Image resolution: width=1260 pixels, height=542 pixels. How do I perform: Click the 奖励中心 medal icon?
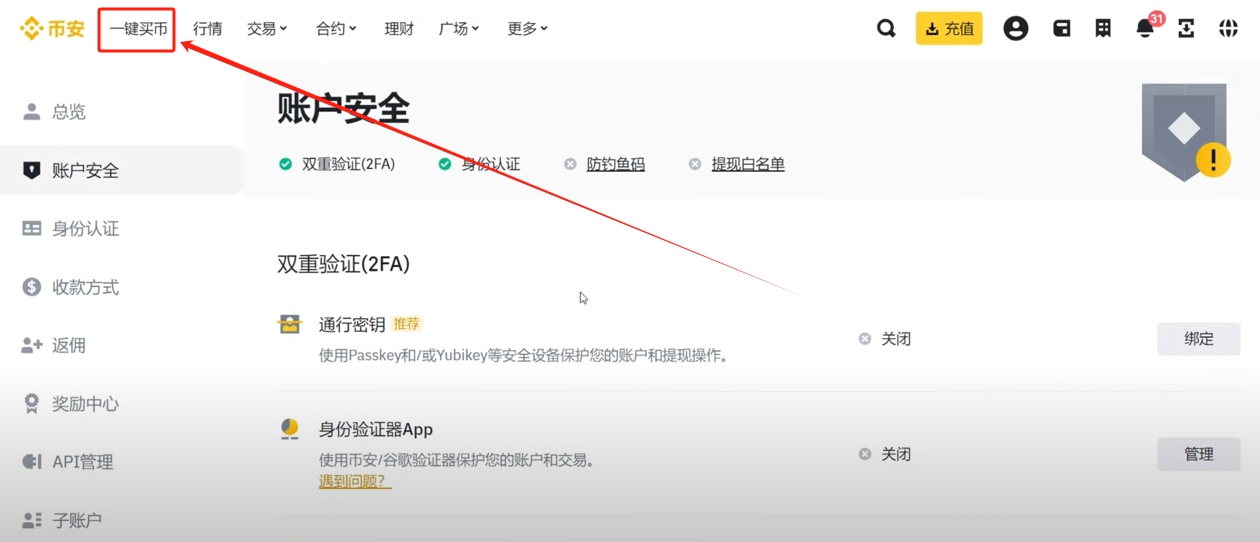32,403
